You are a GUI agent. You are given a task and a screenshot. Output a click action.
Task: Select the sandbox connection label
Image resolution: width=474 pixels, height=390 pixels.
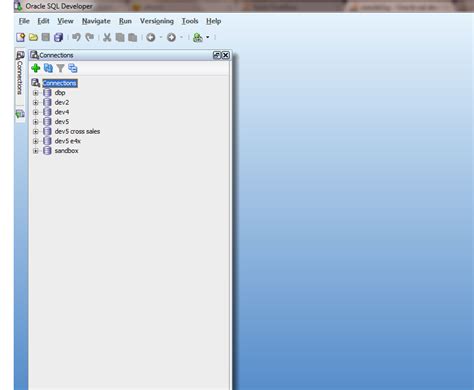(x=67, y=151)
